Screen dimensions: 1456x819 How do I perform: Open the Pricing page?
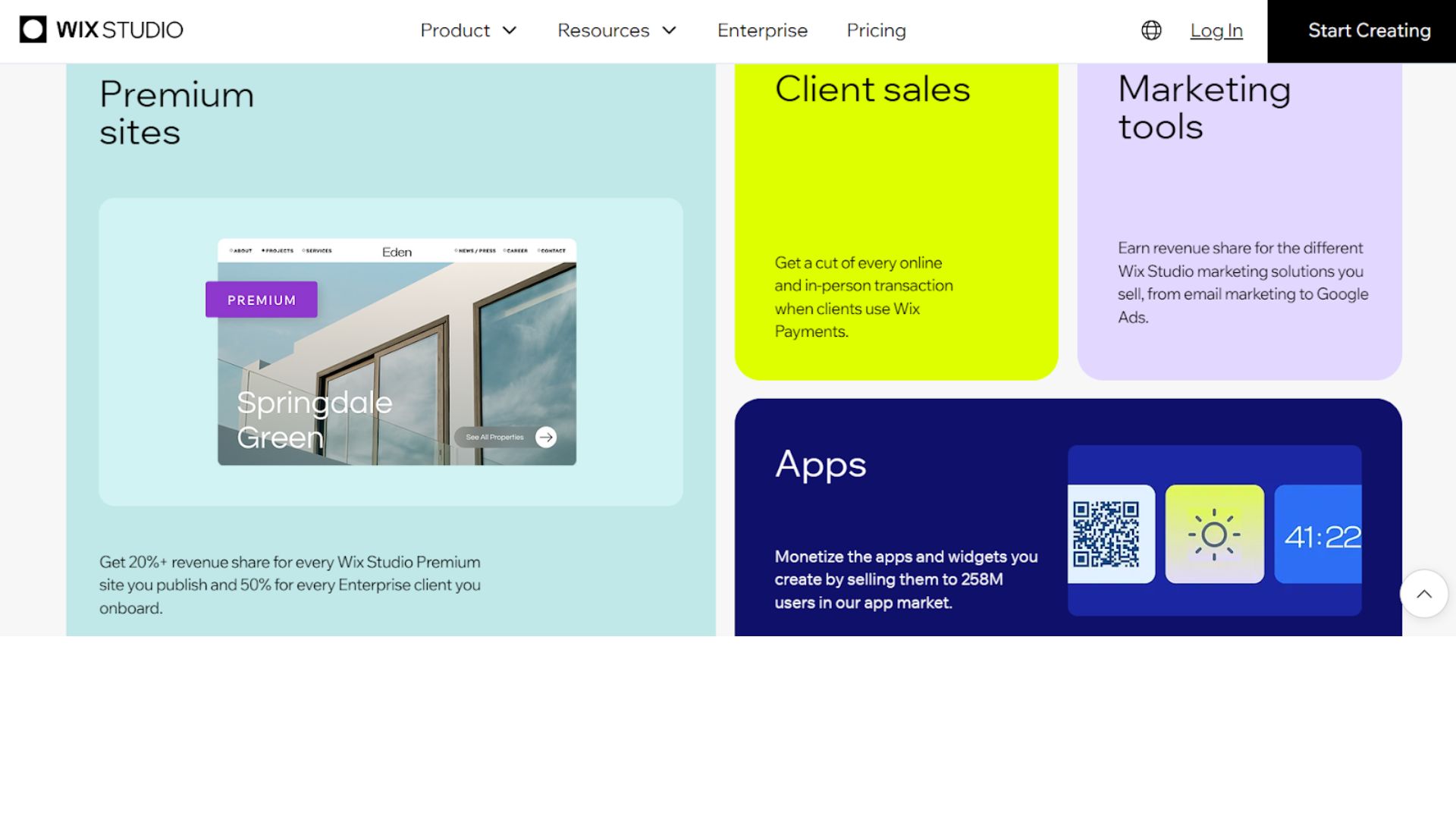876,30
